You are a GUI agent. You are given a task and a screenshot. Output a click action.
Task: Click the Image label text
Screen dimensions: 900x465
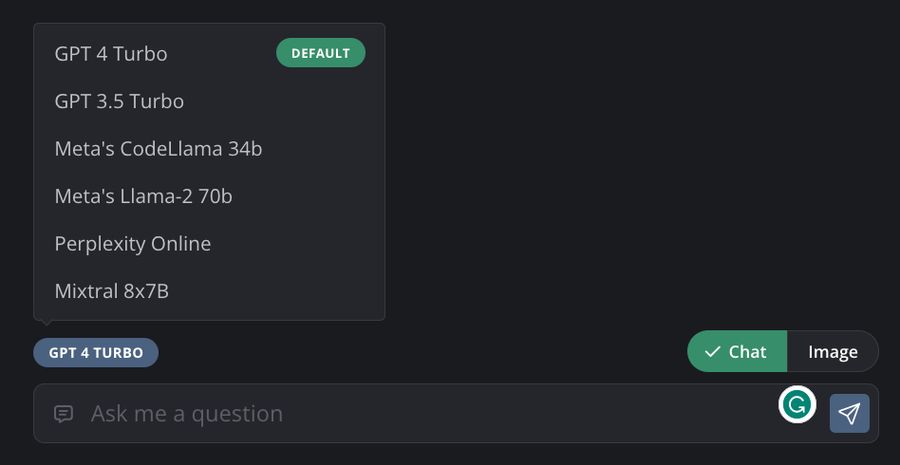[833, 351]
